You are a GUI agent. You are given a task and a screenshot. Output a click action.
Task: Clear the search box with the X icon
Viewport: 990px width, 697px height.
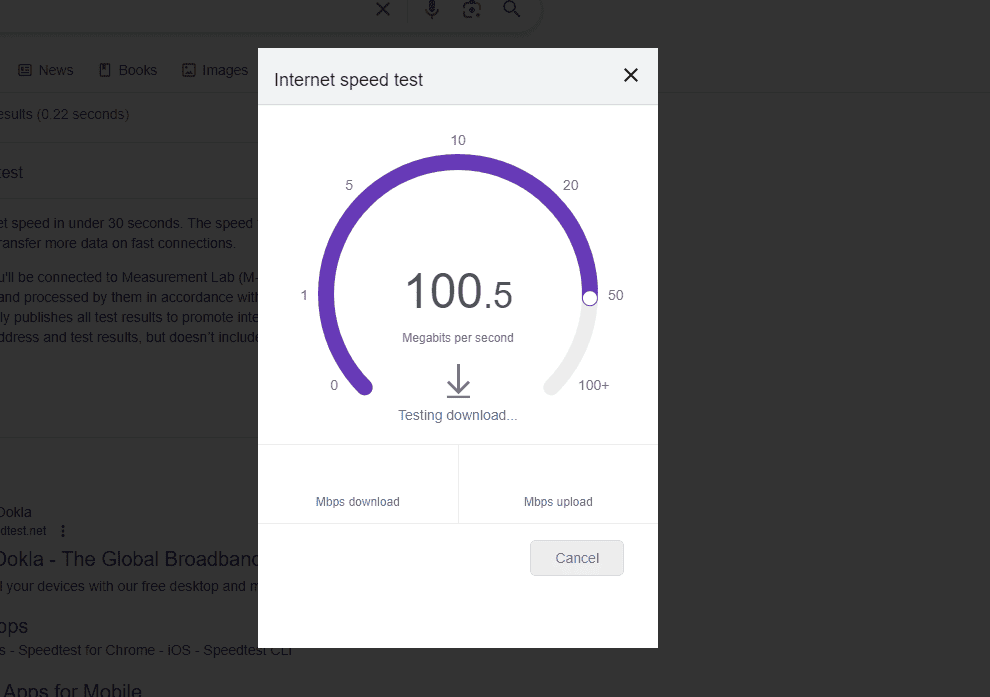tap(383, 10)
